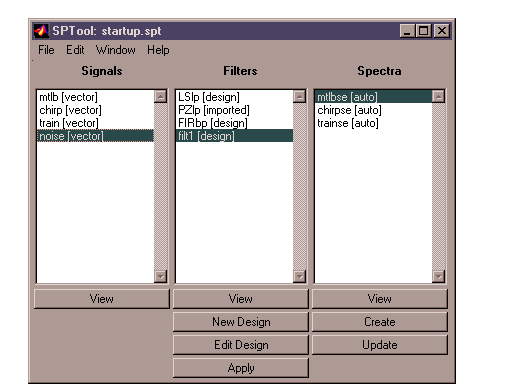Select mtlbse [auto] spectrum
The height and width of the screenshot is (387, 511).
373,97
